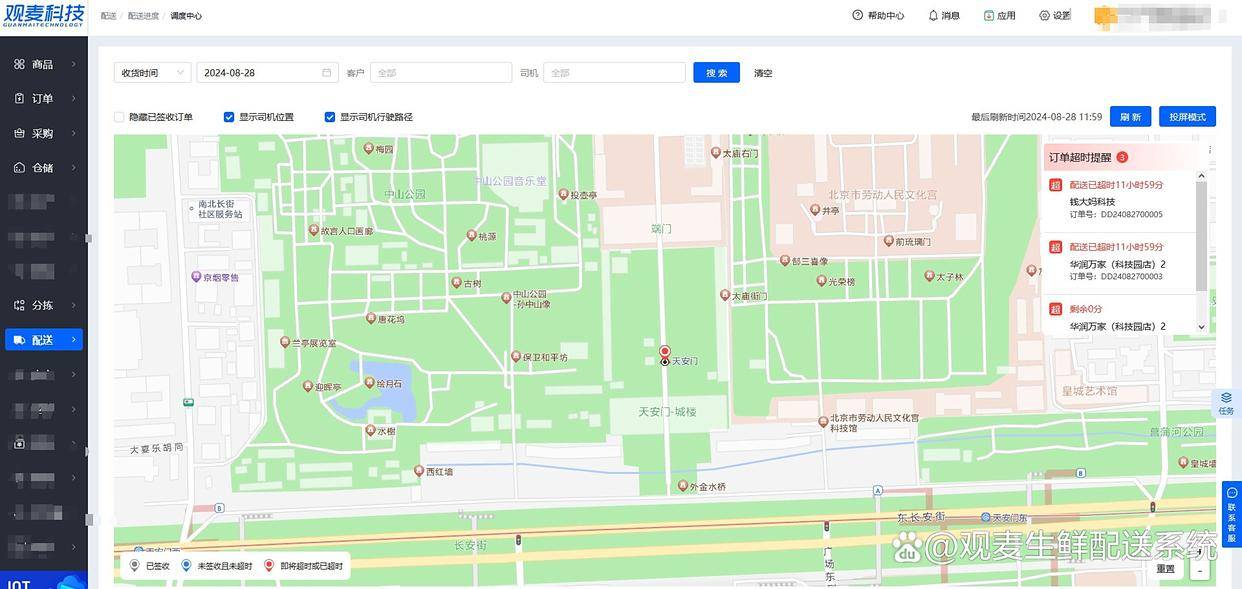Click the 重置 map reset control
Image resolution: width=1242 pixels, height=589 pixels.
point(1166,569)
